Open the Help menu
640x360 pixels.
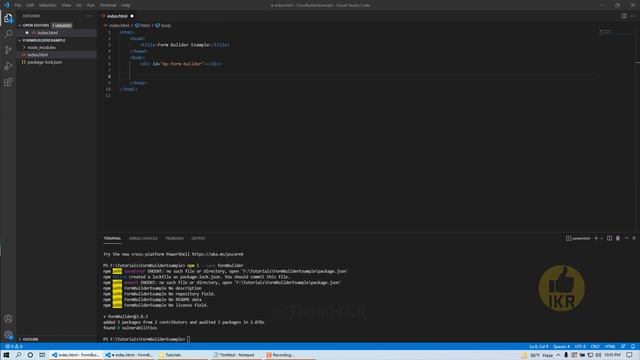pyautogui.click(x=126, y=5)
